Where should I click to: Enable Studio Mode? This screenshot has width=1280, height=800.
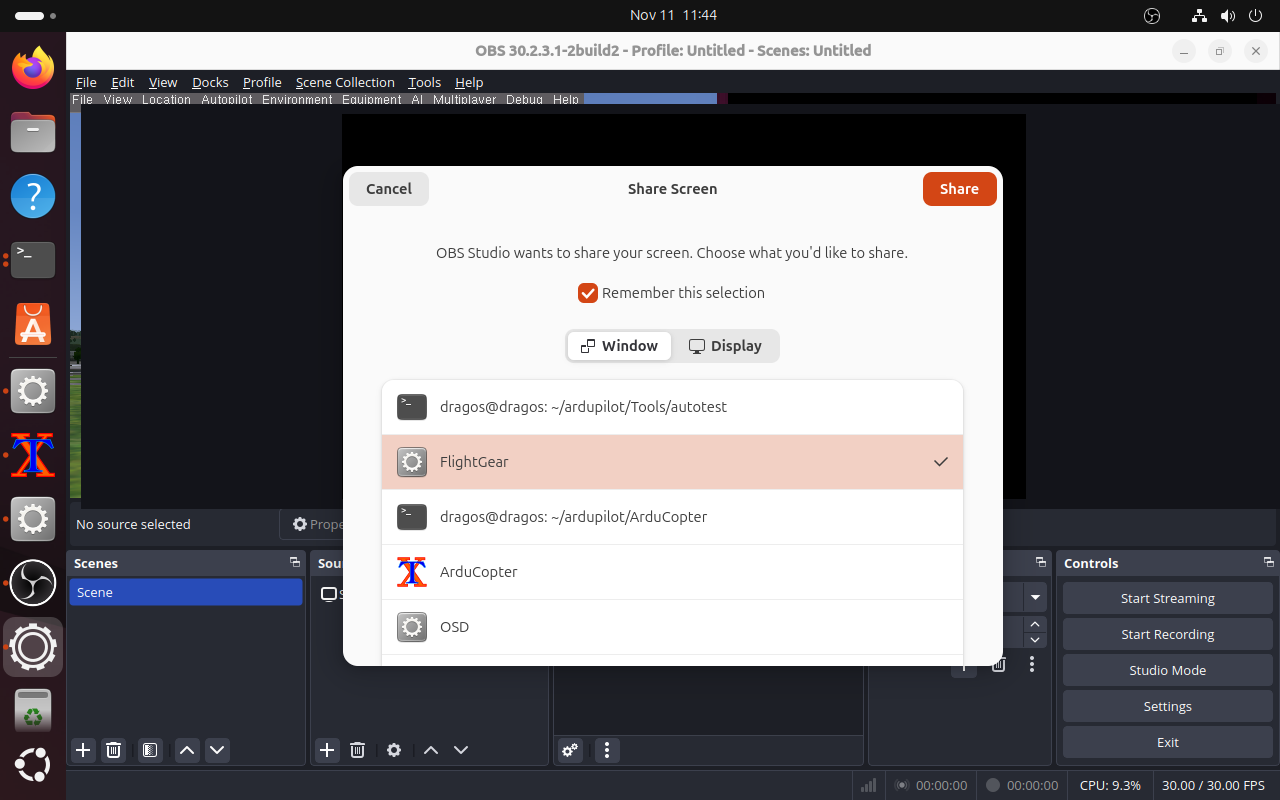pos(1167,670)
